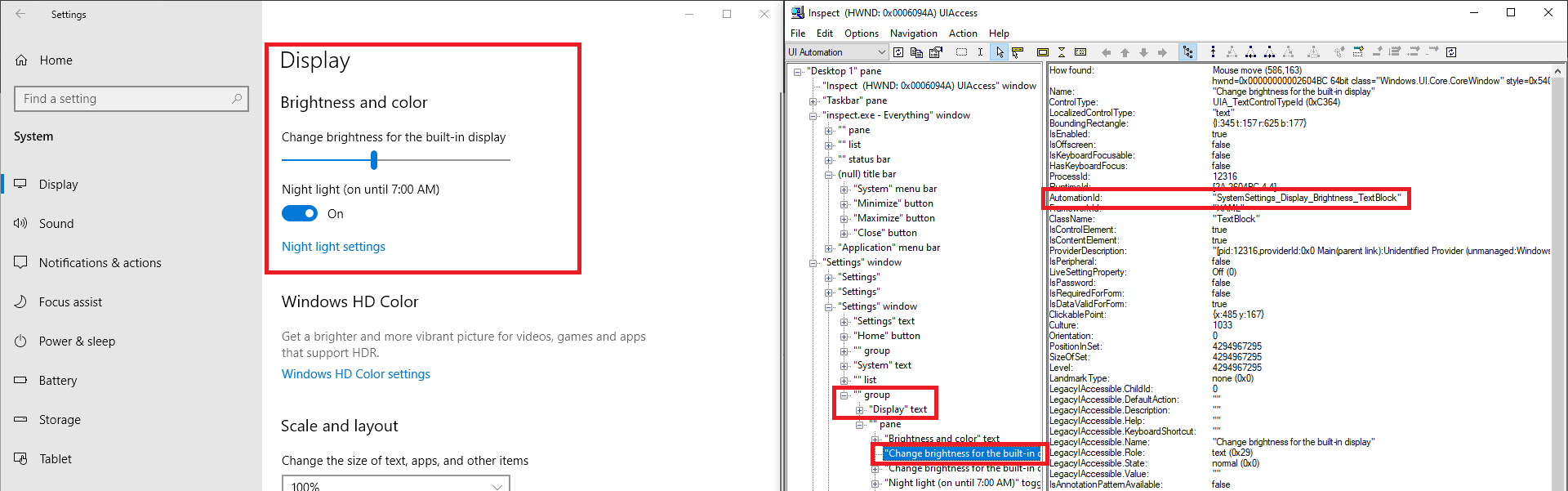1568x491 pixels.
Task: Select the "Night light (on until 7:00 AM)" tree row
Action: tap(963, 483)
